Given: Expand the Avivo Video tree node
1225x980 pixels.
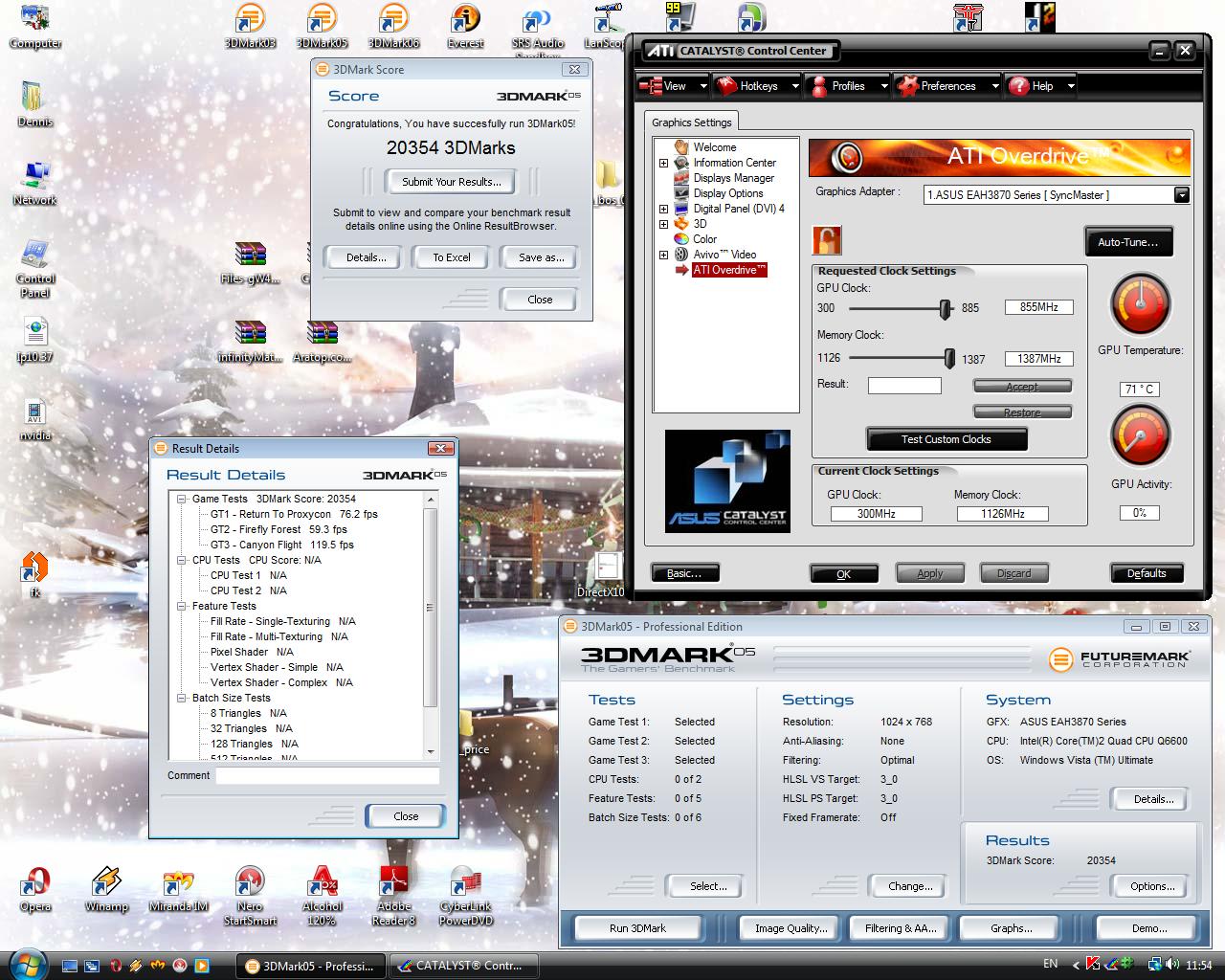Looking at the screenshot, I should point(663,255).
